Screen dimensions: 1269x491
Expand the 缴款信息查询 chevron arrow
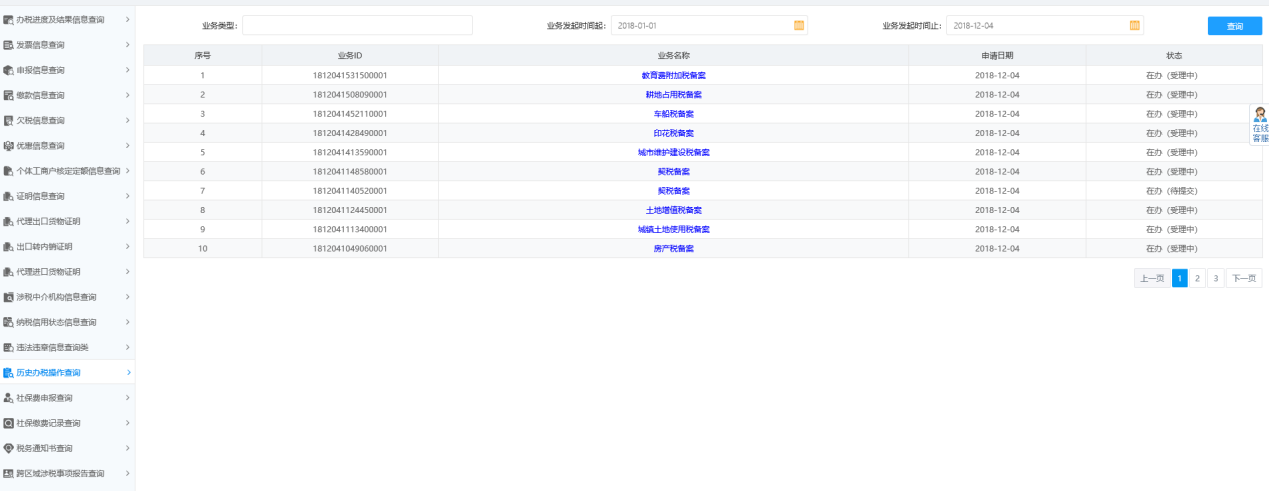[x=127, y=95]
